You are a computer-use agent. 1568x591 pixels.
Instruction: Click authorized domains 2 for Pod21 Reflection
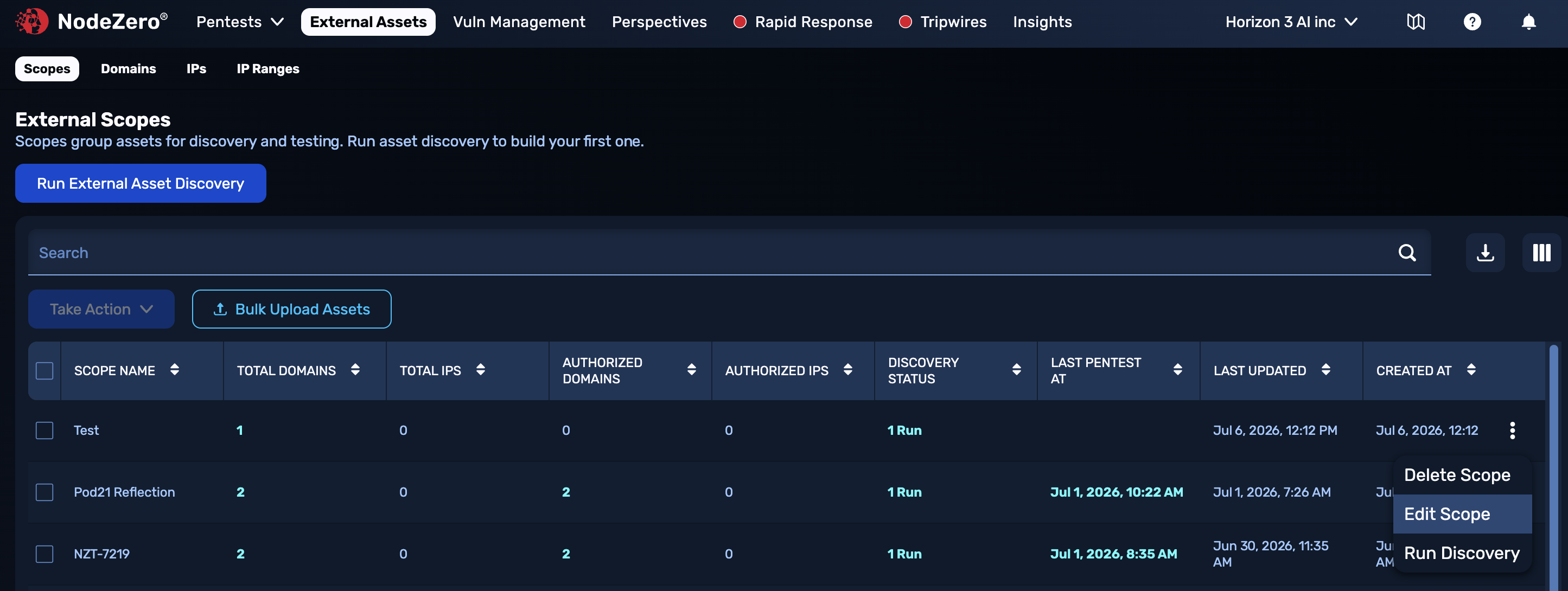566,492
